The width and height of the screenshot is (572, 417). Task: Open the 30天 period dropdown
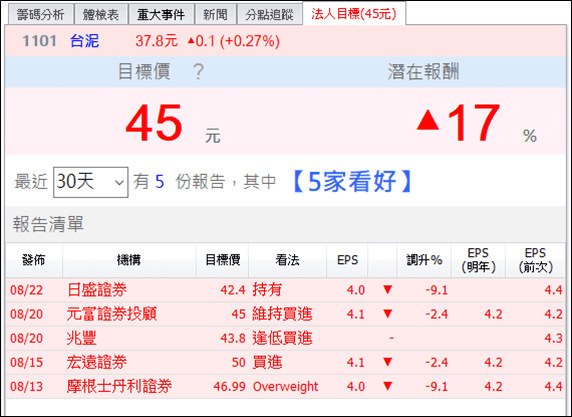tap(90, 182)
